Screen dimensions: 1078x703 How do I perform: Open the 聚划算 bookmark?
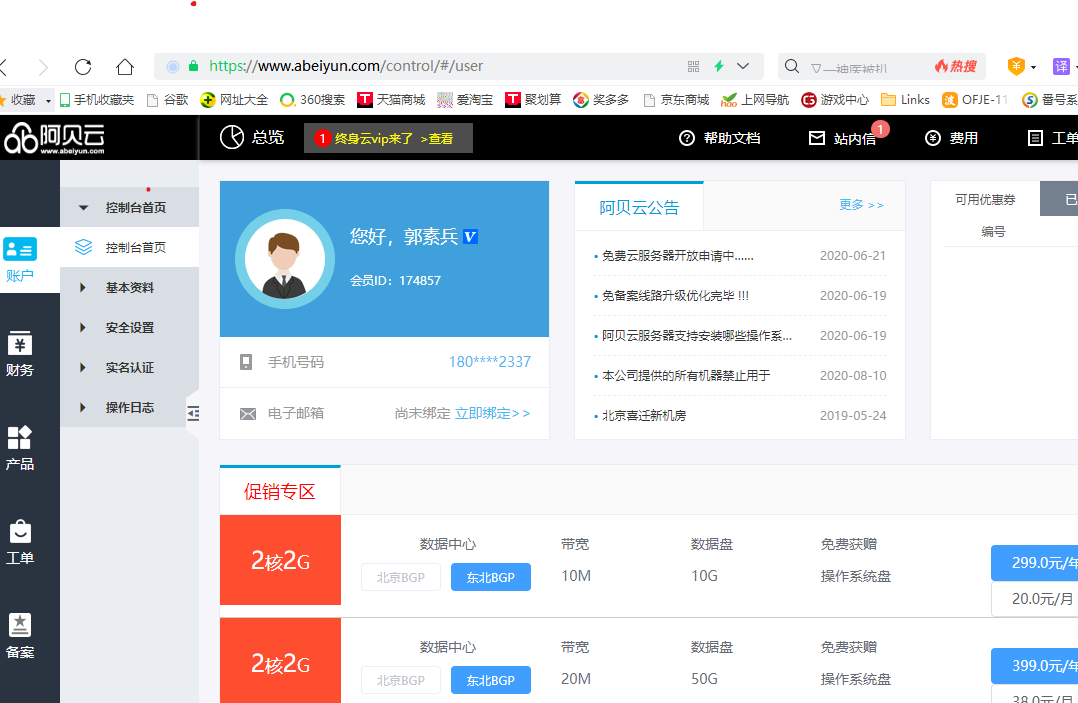coord(533,100)
